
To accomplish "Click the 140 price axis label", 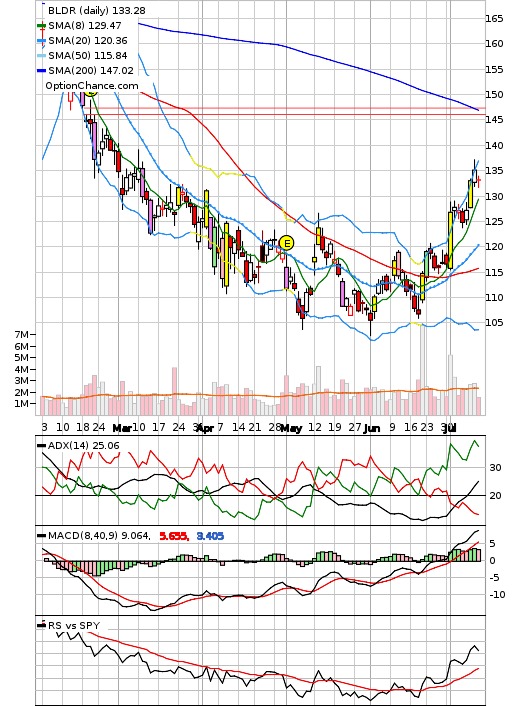I will [x=494, y=146].
